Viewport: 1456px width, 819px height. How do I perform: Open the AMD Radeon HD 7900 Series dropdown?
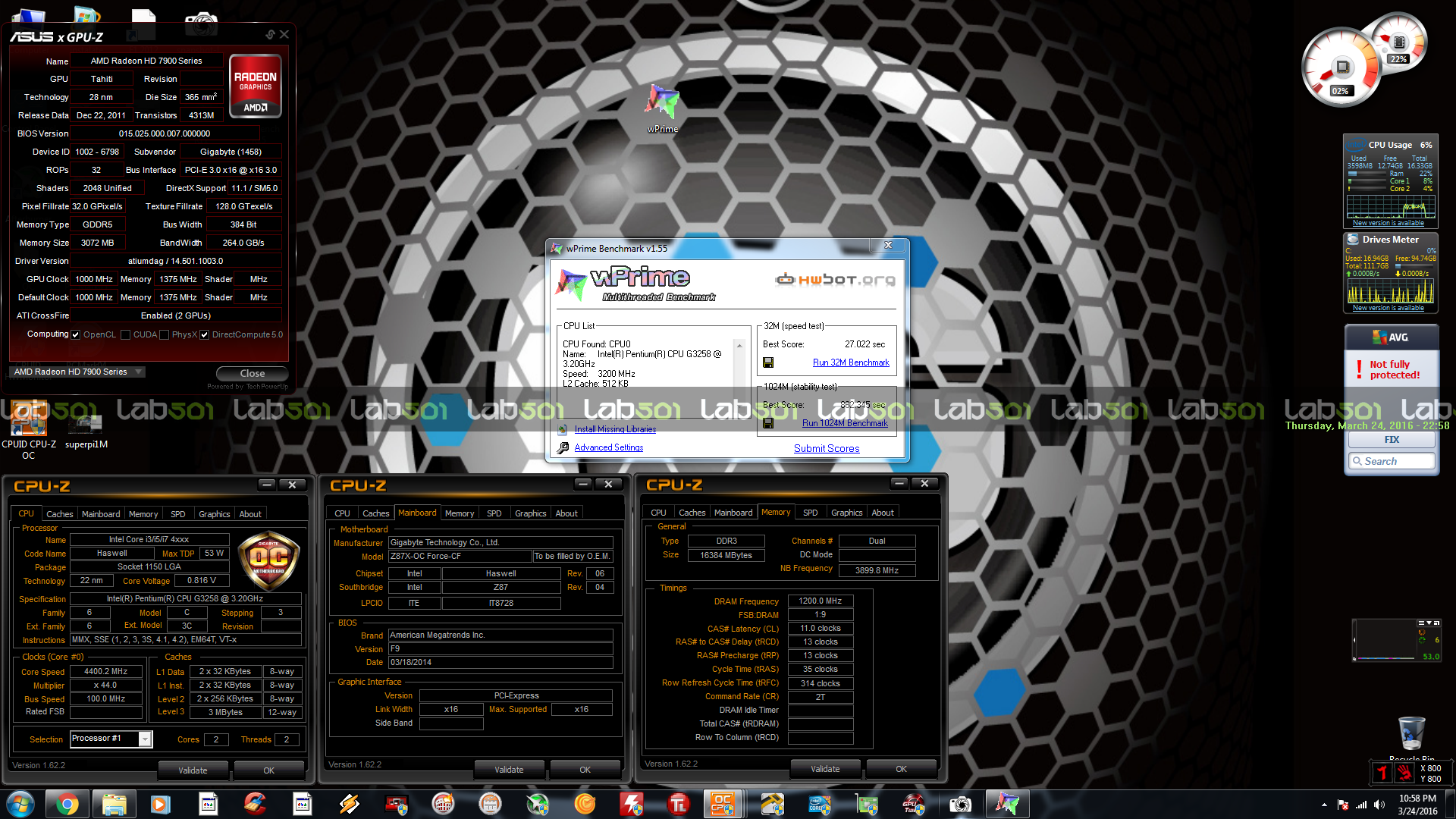click(x=77, y=372)
